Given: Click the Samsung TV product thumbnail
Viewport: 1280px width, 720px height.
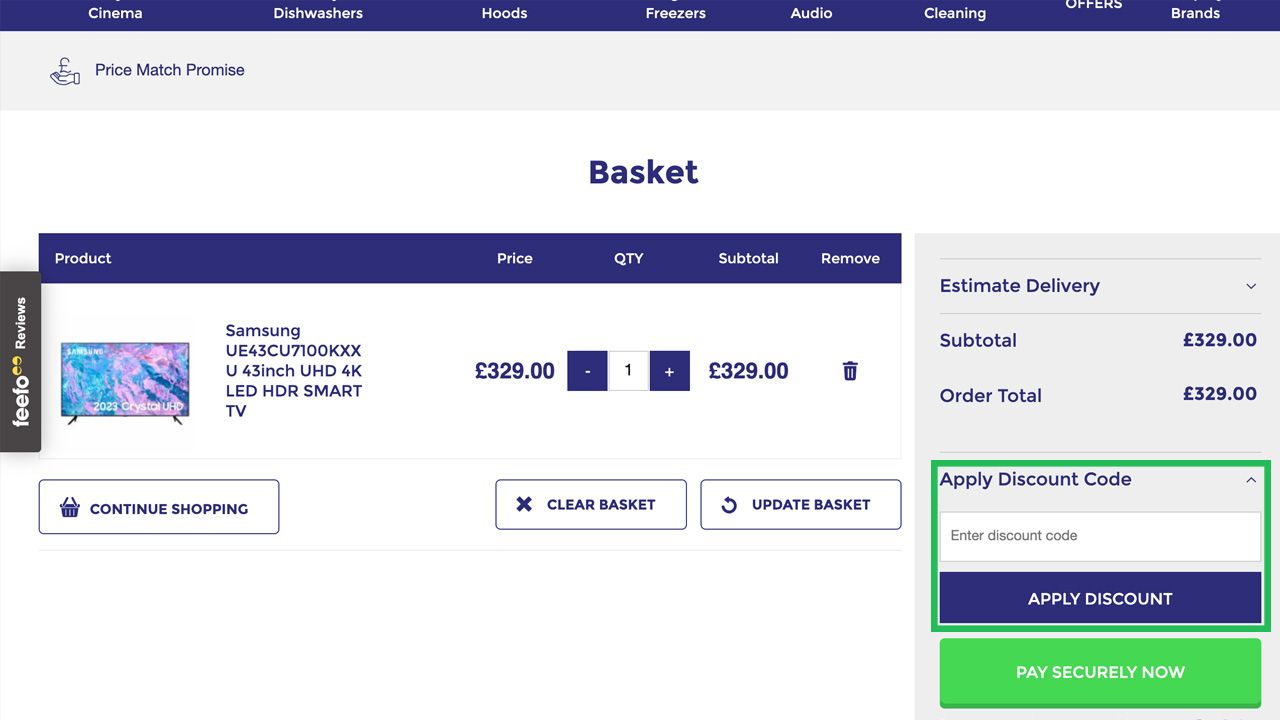Looking at the screenshot, I should point(125,383).
